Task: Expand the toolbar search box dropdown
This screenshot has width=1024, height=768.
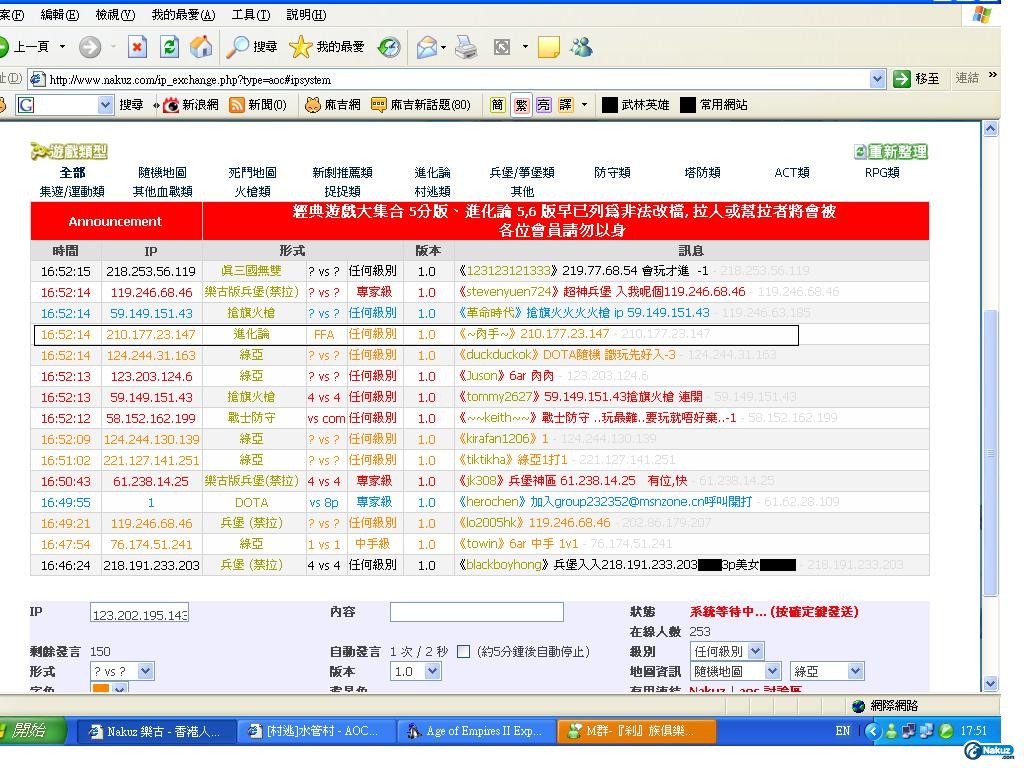Action: click(x=105, y=104)
